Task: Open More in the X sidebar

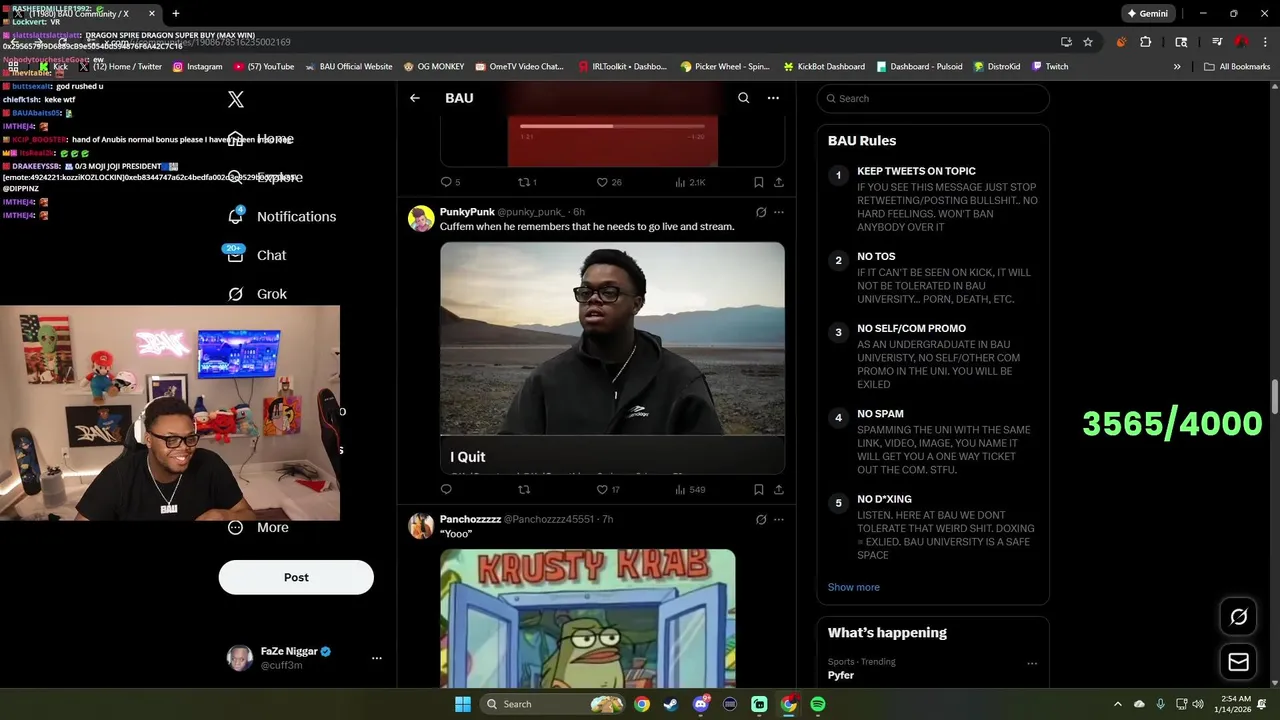Action: (258, 527)
